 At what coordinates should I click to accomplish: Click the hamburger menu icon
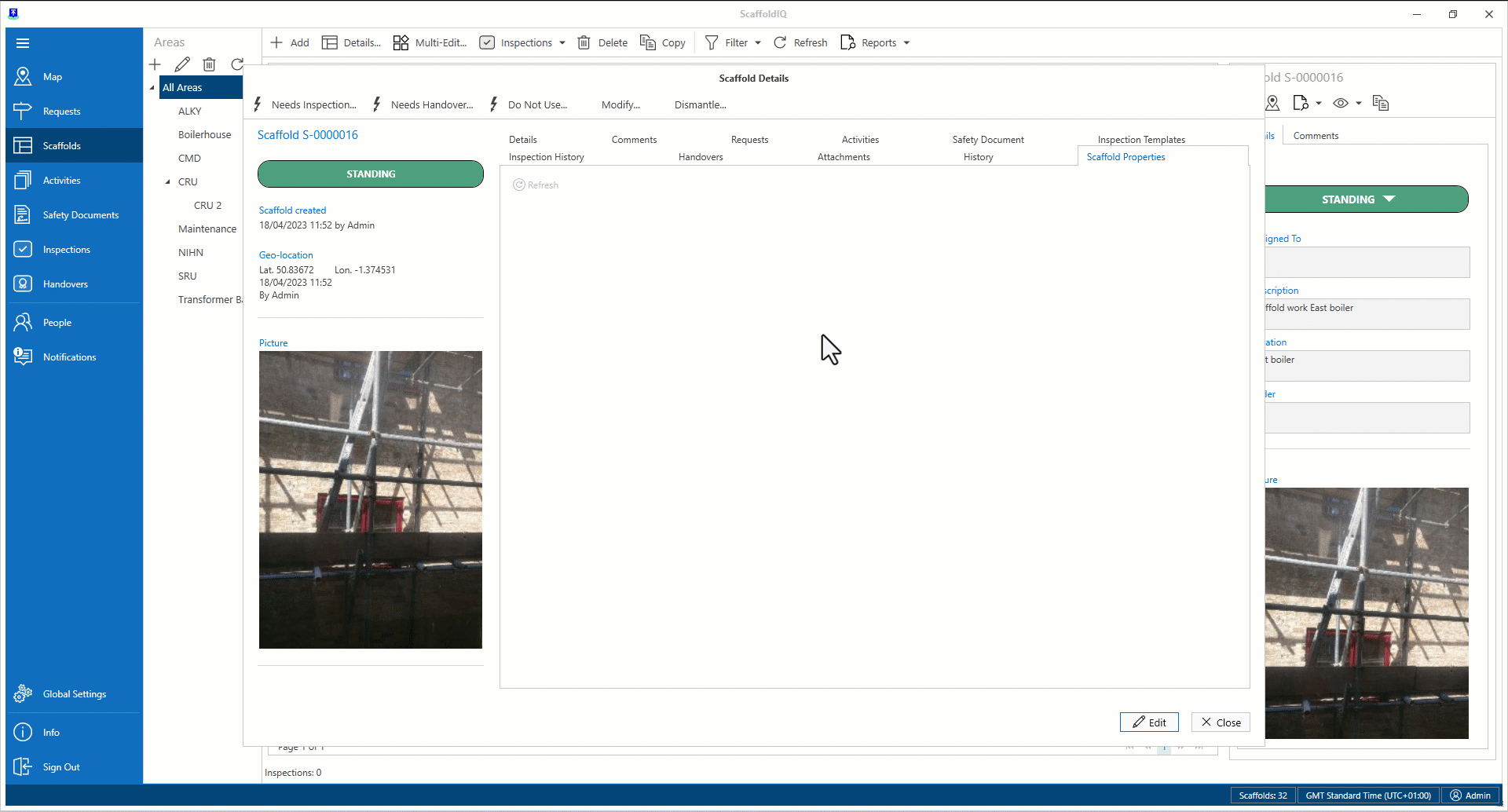click(x=23, y=43)
